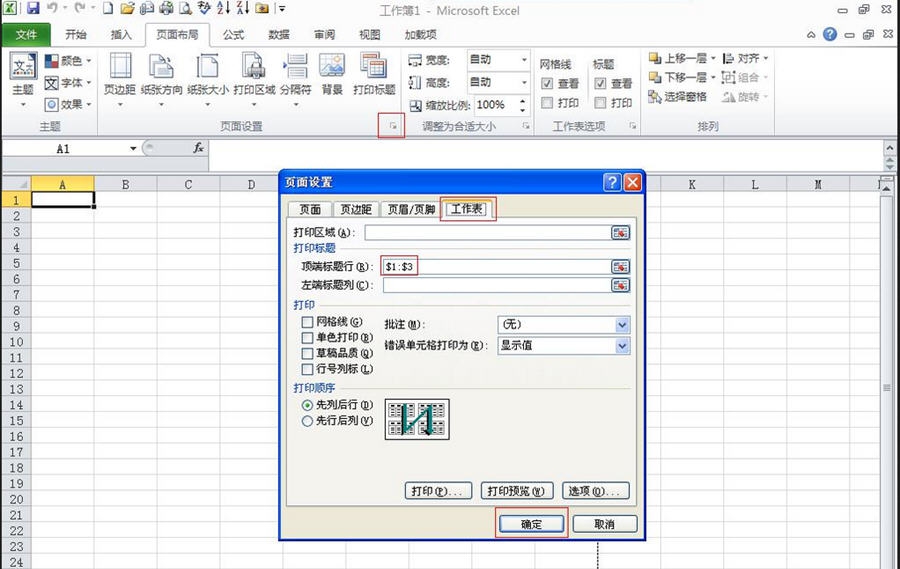Open the 批注(M) dropdown
This screenshot has height=569, width=900.
pyautogui.click(x=622, y=325)
